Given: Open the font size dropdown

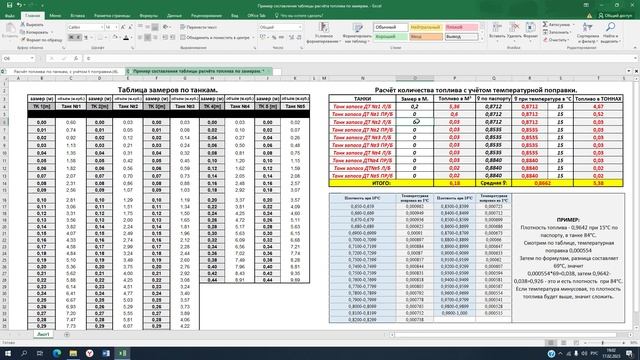Looking at the screenshot, I should pyautogui.click(x=116, y=27).
